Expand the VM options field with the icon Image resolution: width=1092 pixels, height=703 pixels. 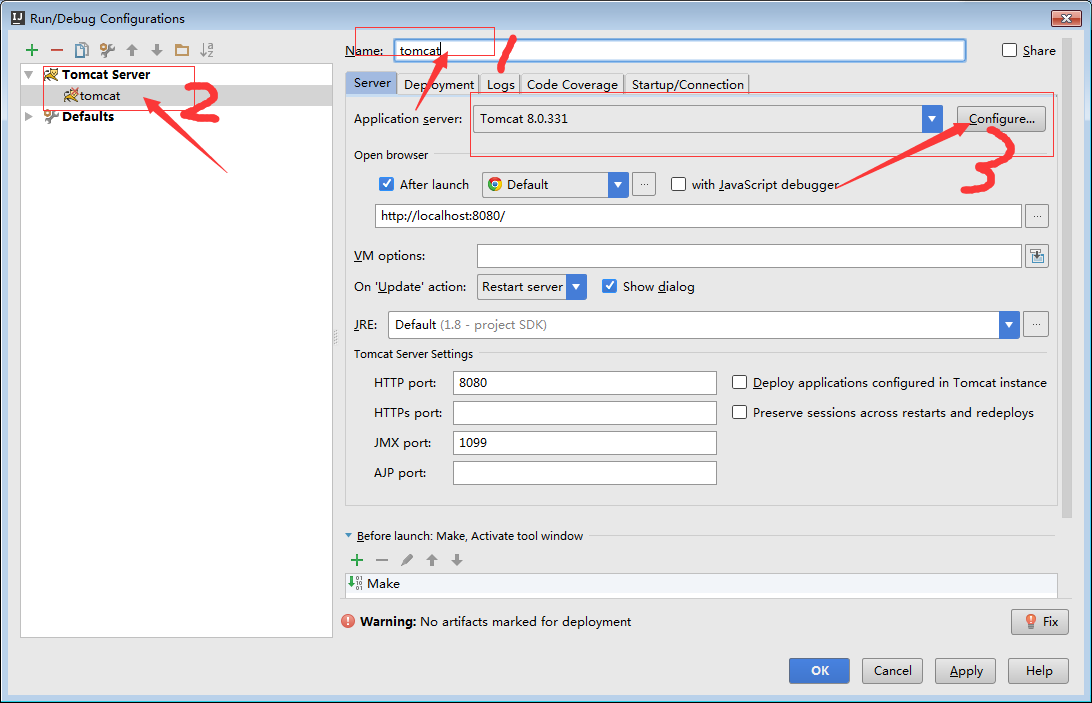tap(1037, 256)
